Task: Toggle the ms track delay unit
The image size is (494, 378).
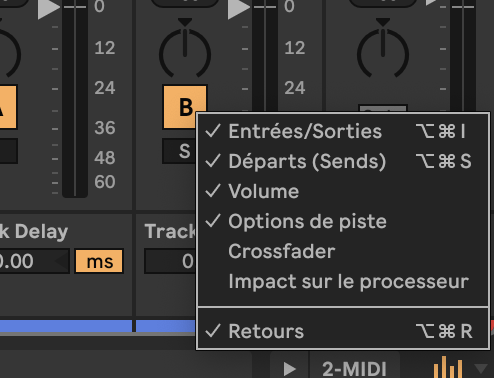Action: (99, 261)
